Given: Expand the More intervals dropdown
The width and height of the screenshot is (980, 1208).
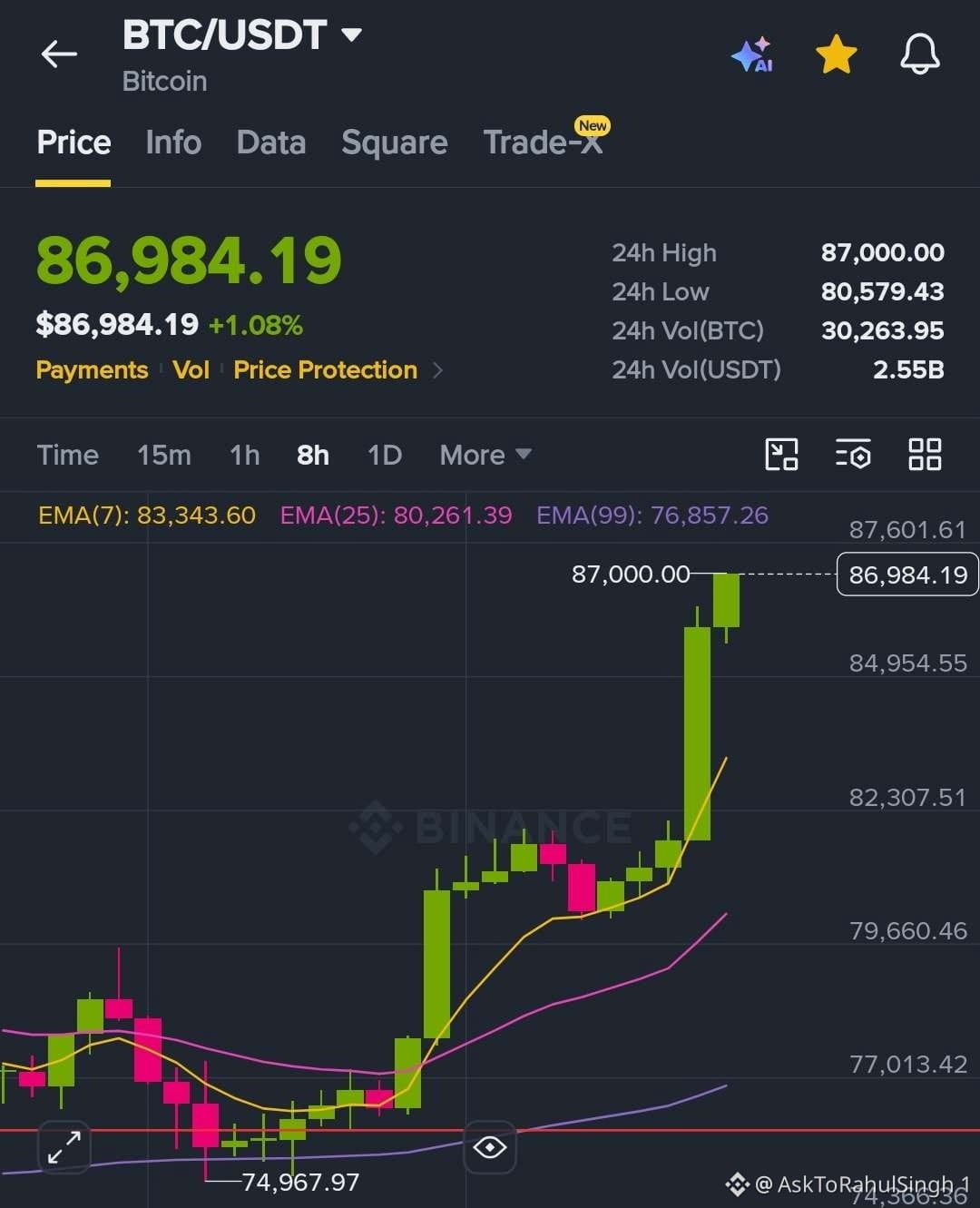Looking at the screenshot, I should click(x=485, y=455).
